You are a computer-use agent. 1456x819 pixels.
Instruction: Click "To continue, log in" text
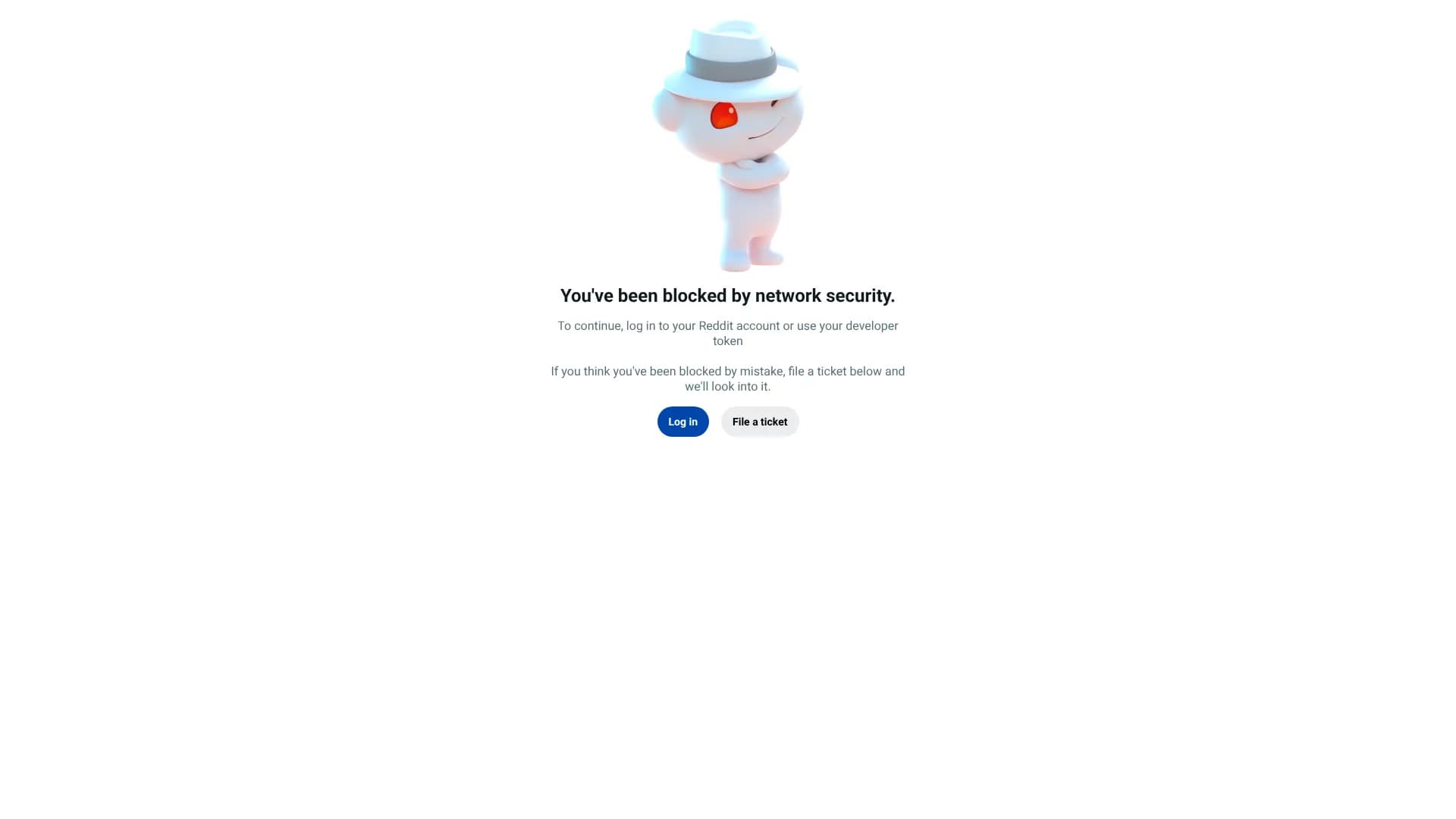click(x=607, y=326)
